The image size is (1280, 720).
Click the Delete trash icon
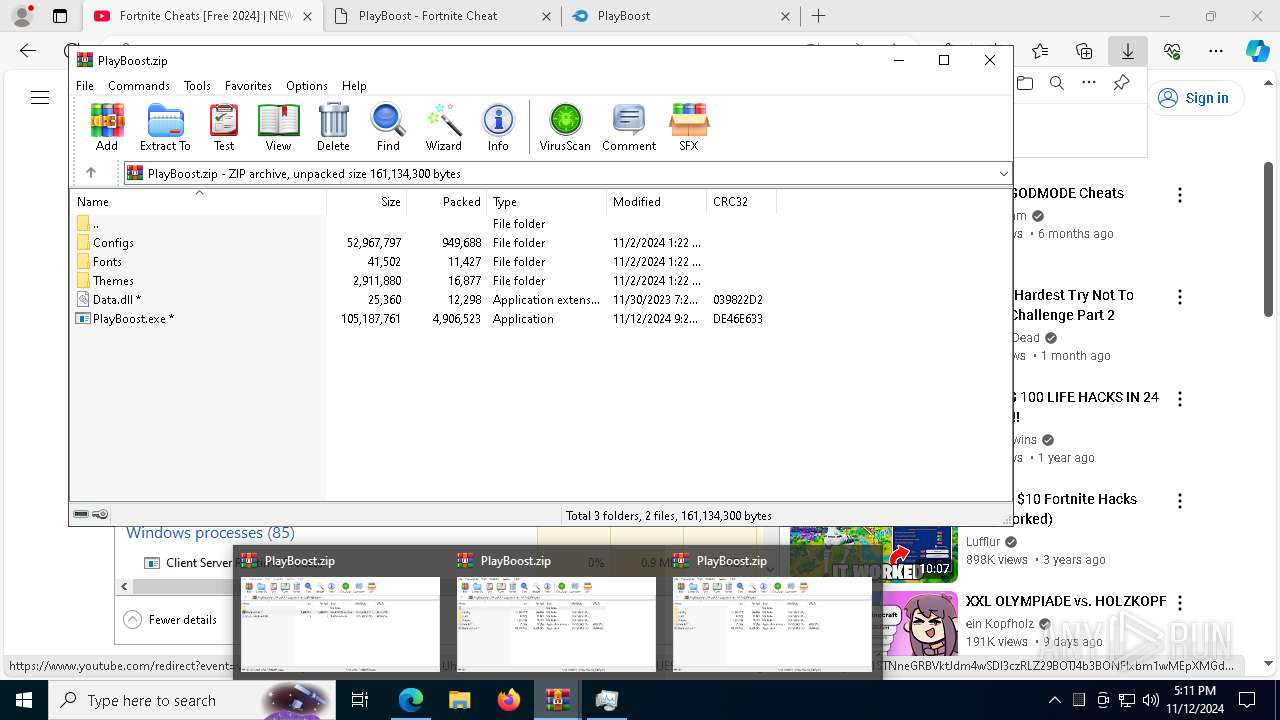(x=333, y=127)
